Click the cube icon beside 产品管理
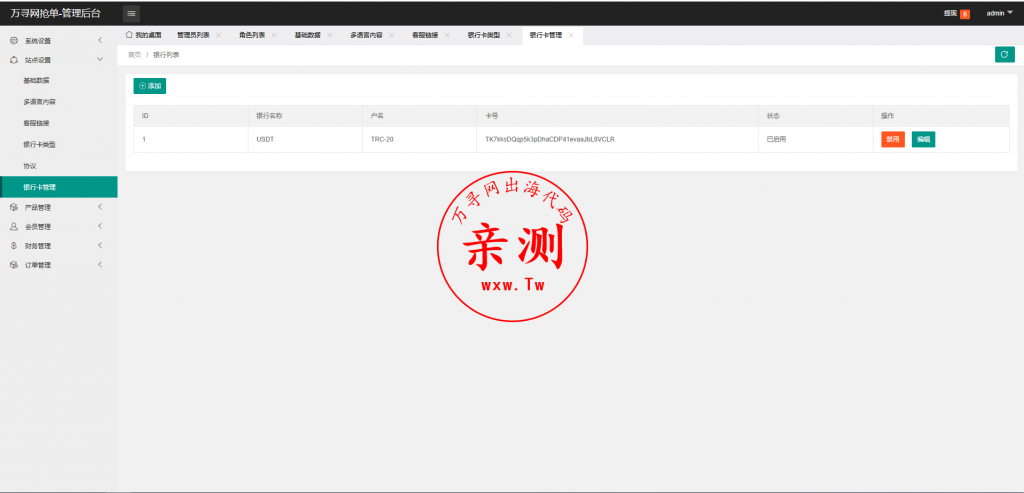This screenshot has height=493, width=1024. pyautogui.click(x=14, y=207)
